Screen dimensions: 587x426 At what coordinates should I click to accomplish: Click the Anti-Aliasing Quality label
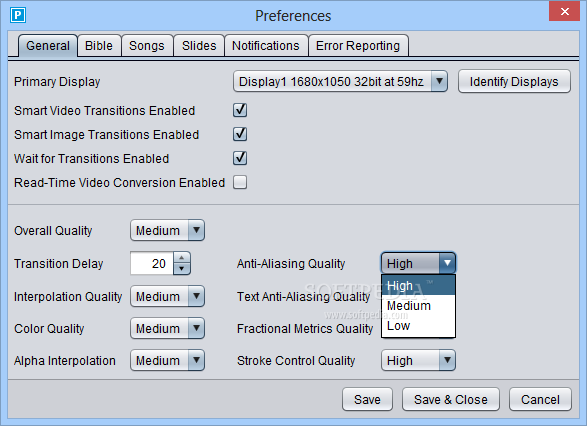291,264
